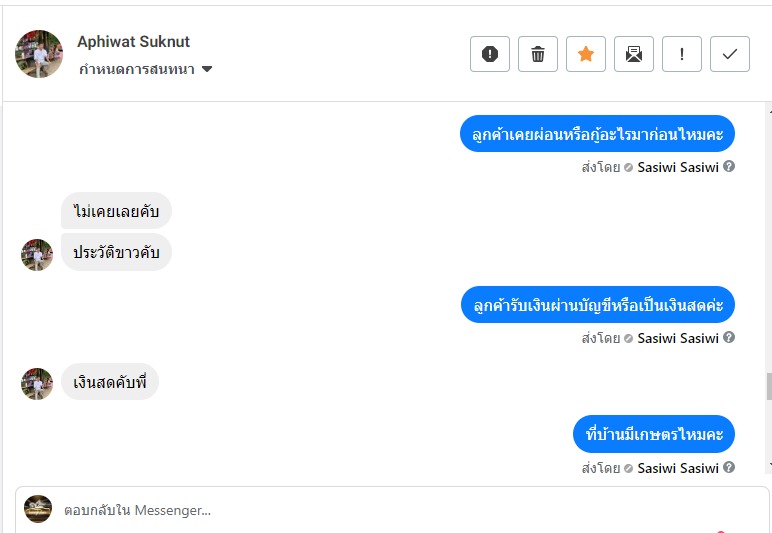Toggle the orange star follow-up marker
772x533 pixels.
[586, 54]
